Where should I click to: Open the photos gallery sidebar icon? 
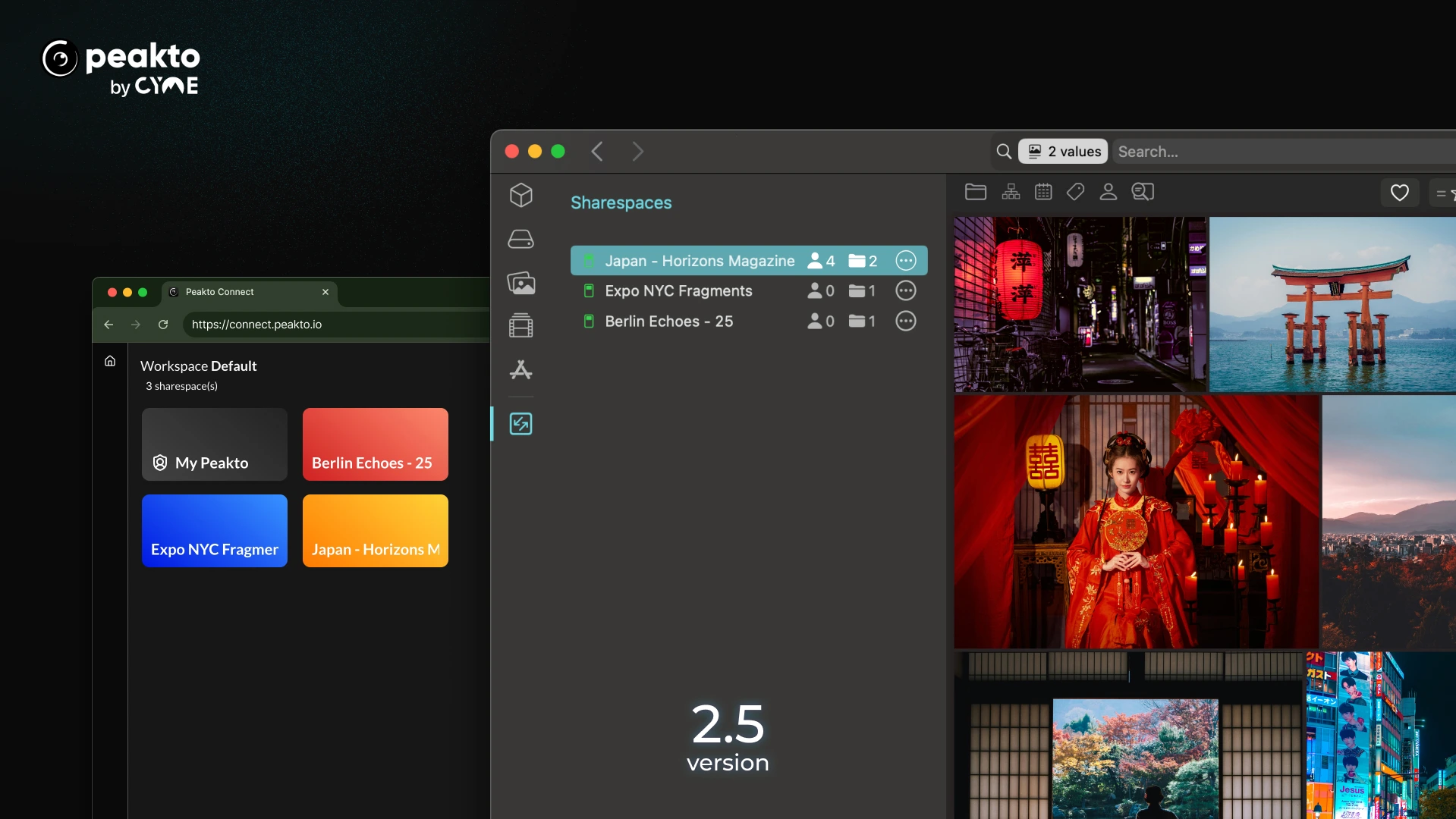tap(520, 284)
